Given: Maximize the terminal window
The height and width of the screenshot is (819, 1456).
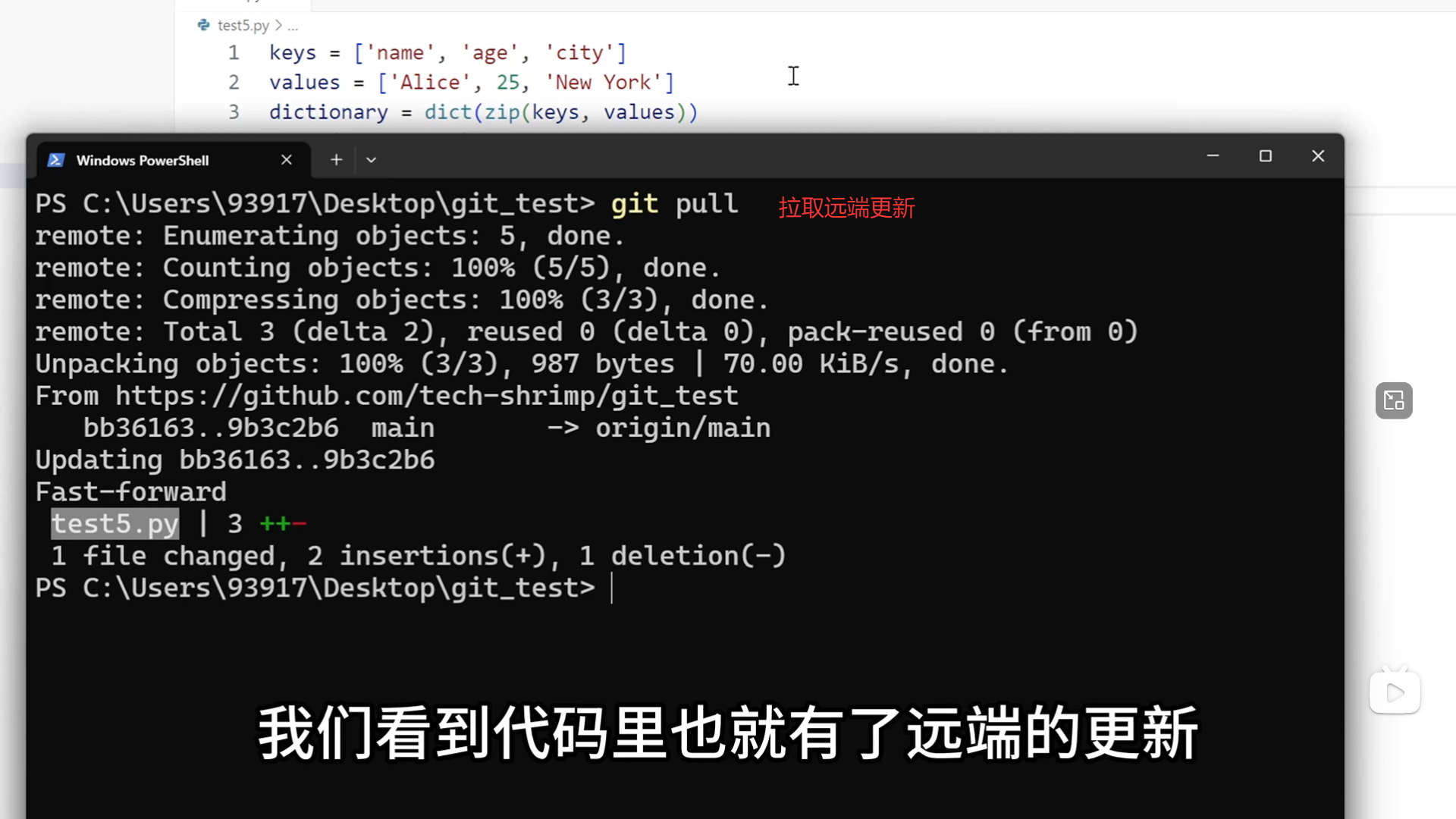Looking at the screenshot, I should click(1266, 155).
